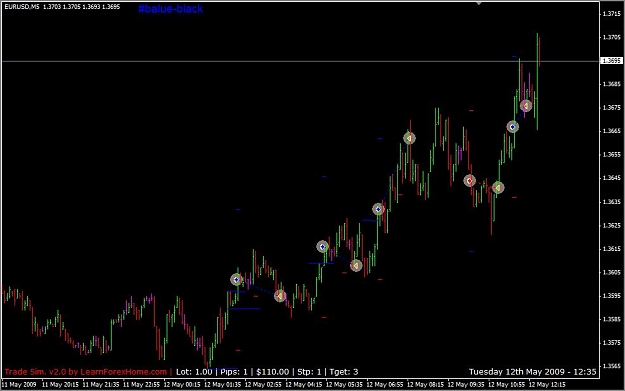Click the blue entry marker near 1.3665

[x=513, y=127]
